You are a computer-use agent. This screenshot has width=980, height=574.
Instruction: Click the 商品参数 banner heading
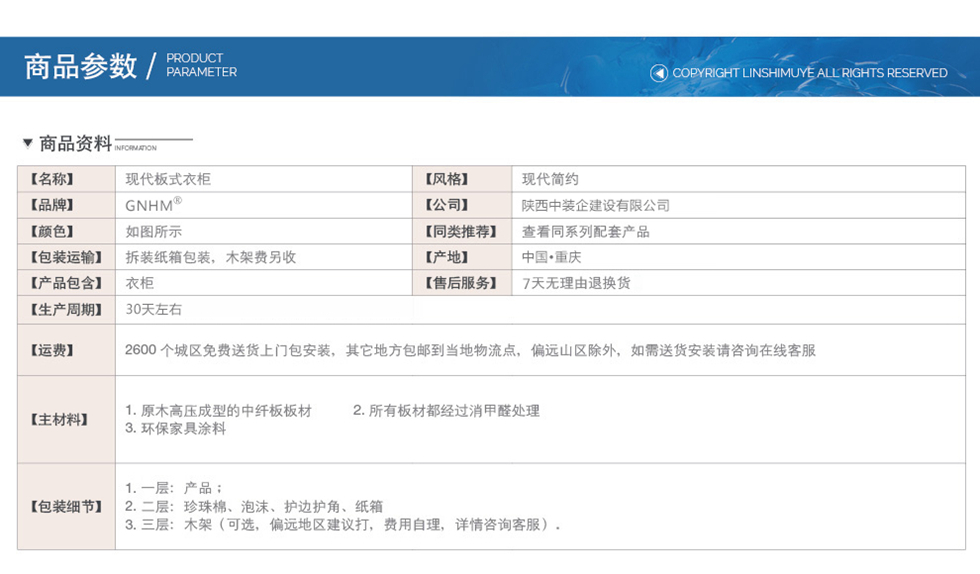click(80, 66)
